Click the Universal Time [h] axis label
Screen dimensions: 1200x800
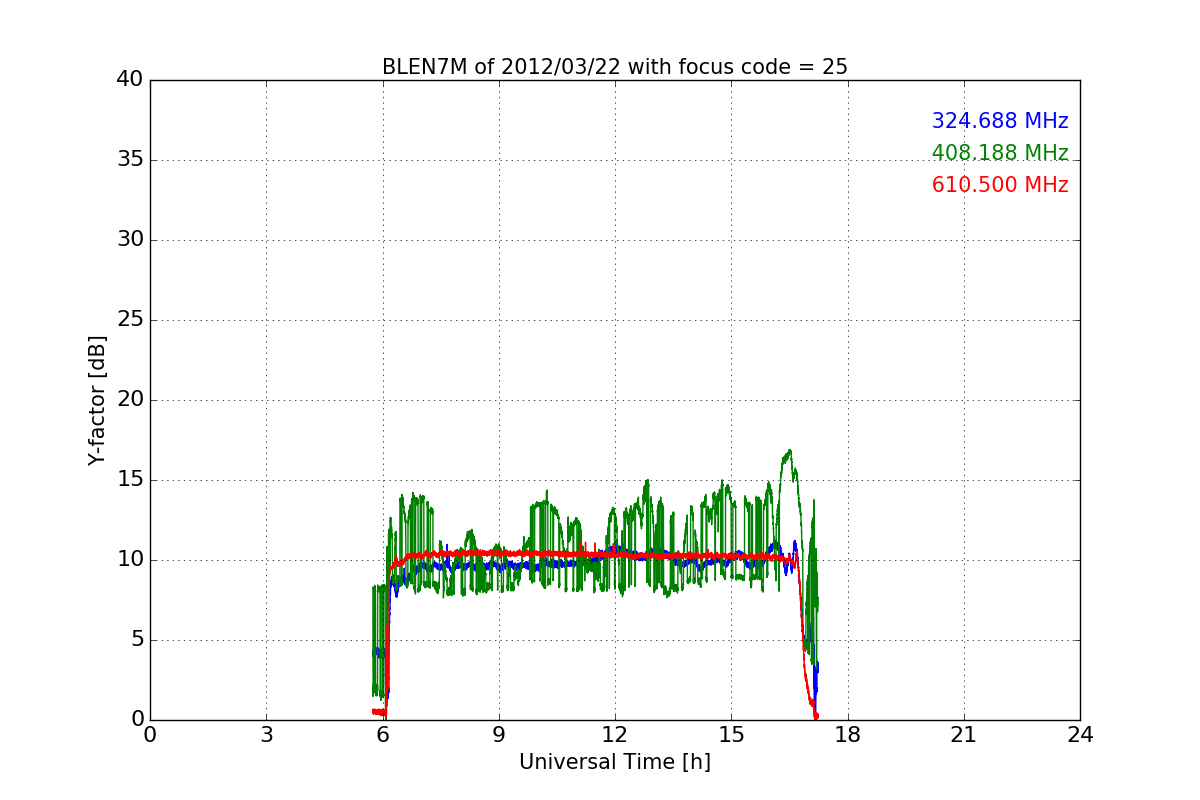[614, 762]
